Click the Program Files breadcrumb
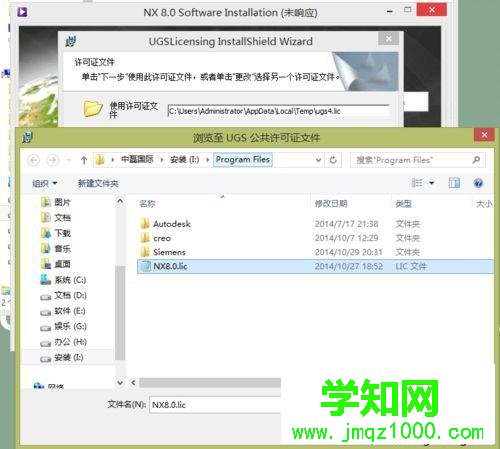This screenshot has width=500, height=449. click(x=243, y=160)
